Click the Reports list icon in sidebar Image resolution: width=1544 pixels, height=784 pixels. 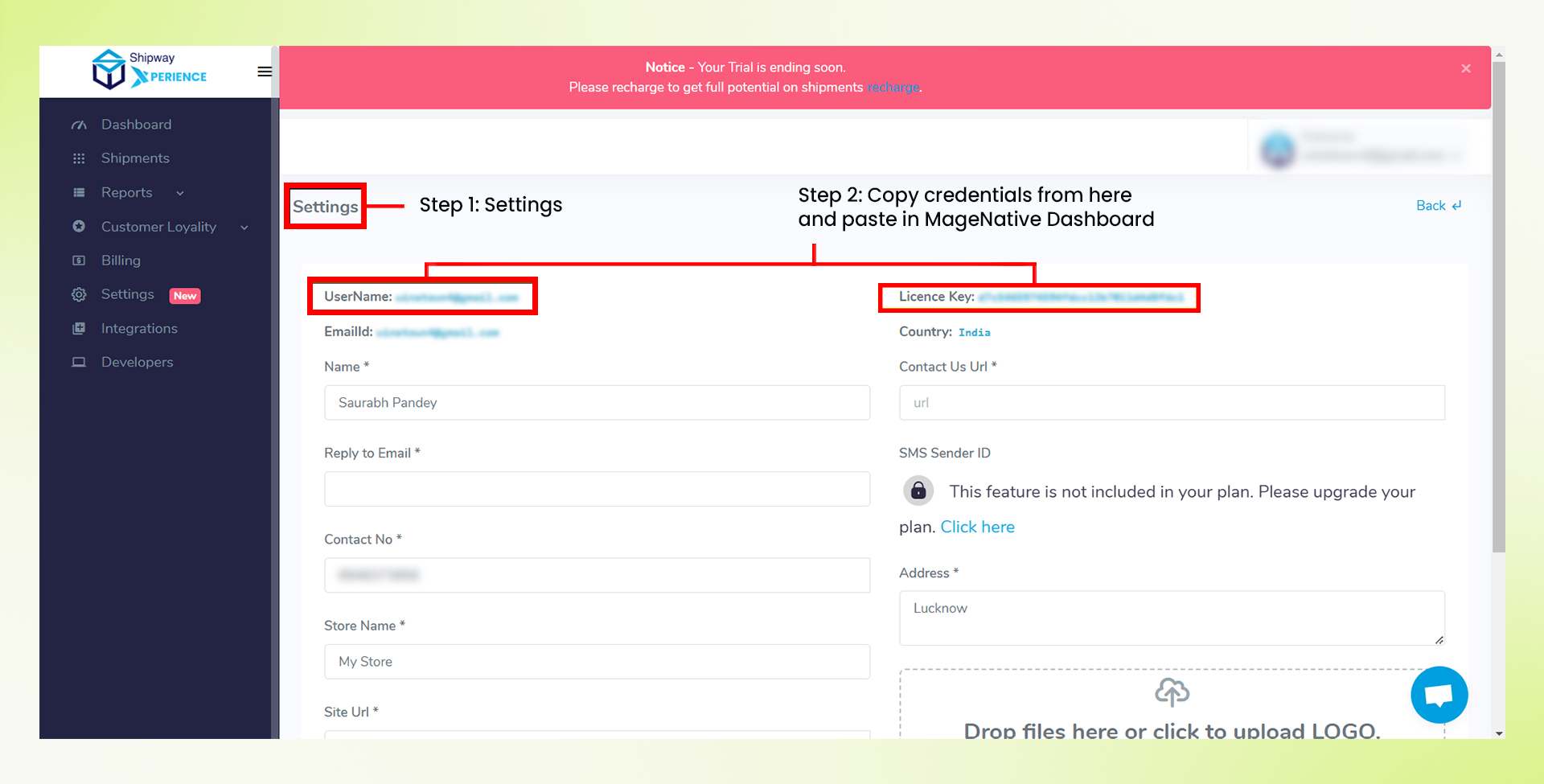tap(79, 193)
